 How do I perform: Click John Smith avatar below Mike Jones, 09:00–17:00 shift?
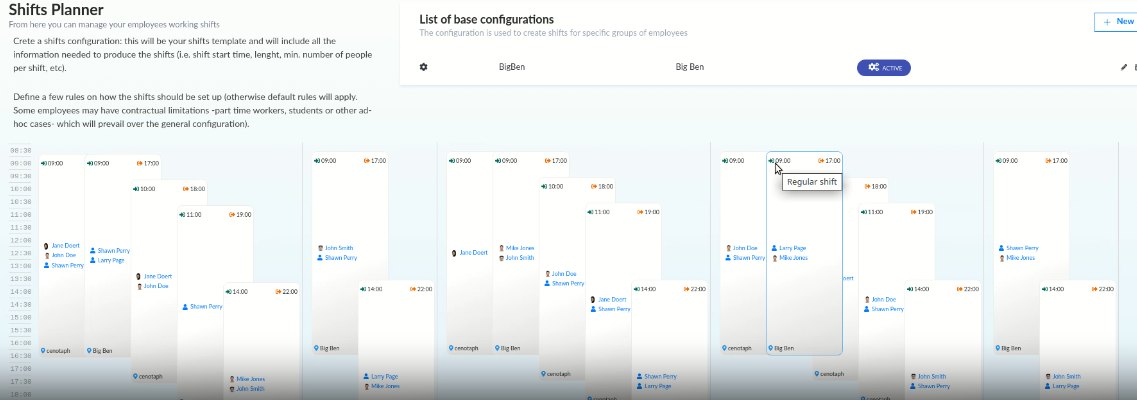(500, 257)
